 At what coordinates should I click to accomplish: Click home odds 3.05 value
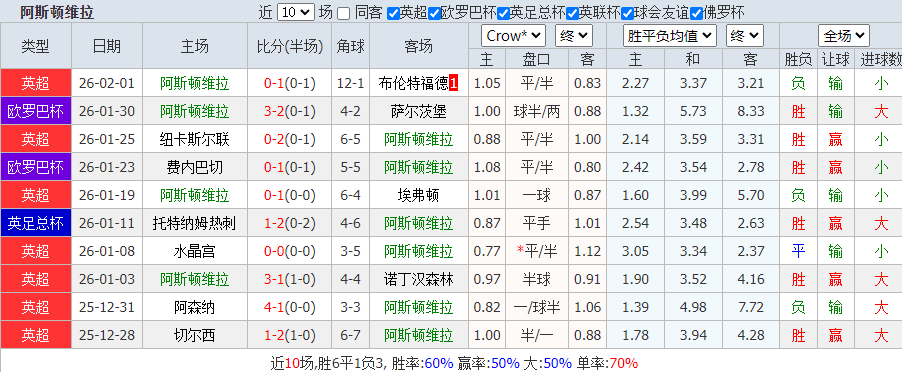point(636,251)
